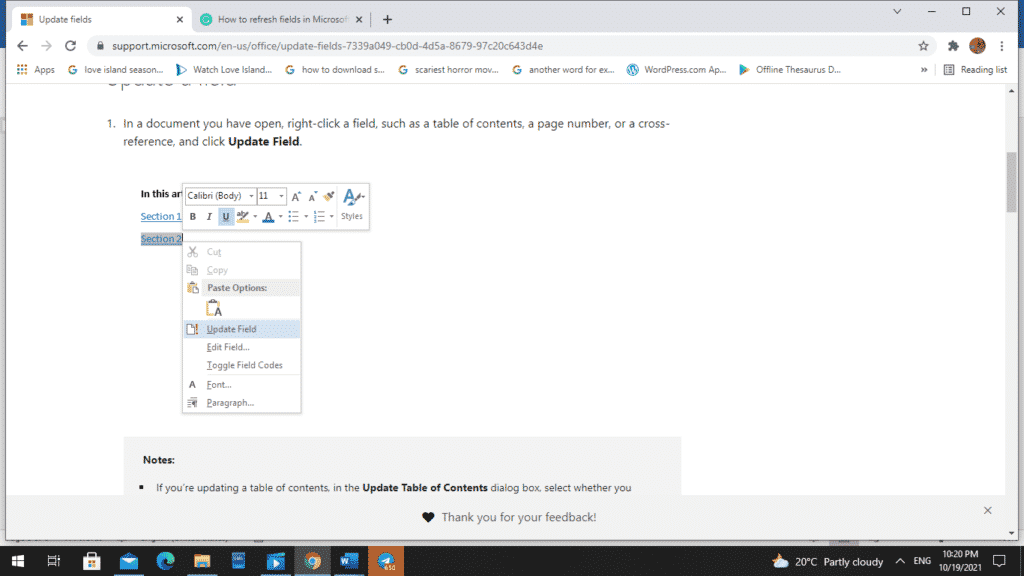Toggle Italic formatting

click(208, 216)
